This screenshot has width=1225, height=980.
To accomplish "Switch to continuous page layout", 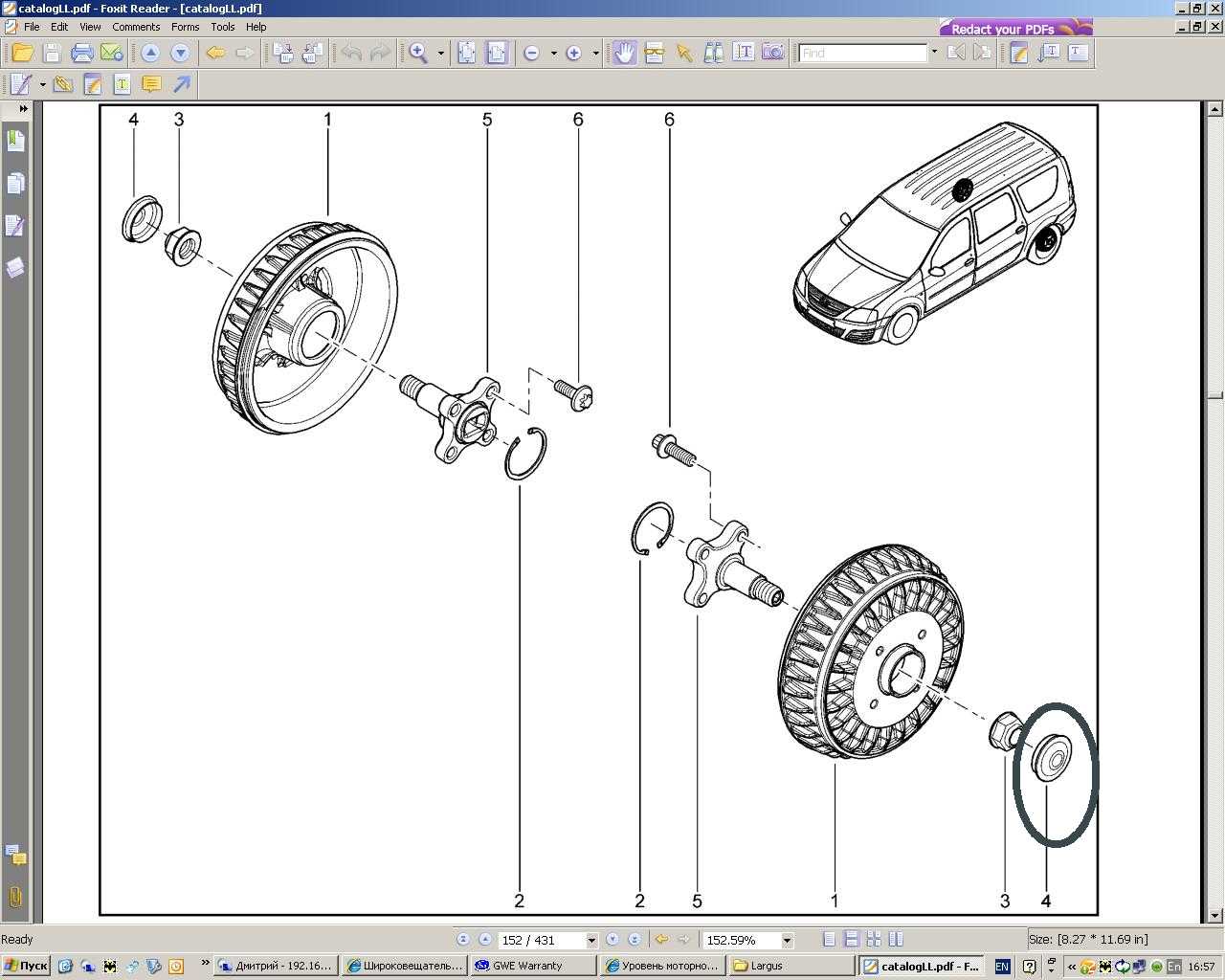I will 851,940.
